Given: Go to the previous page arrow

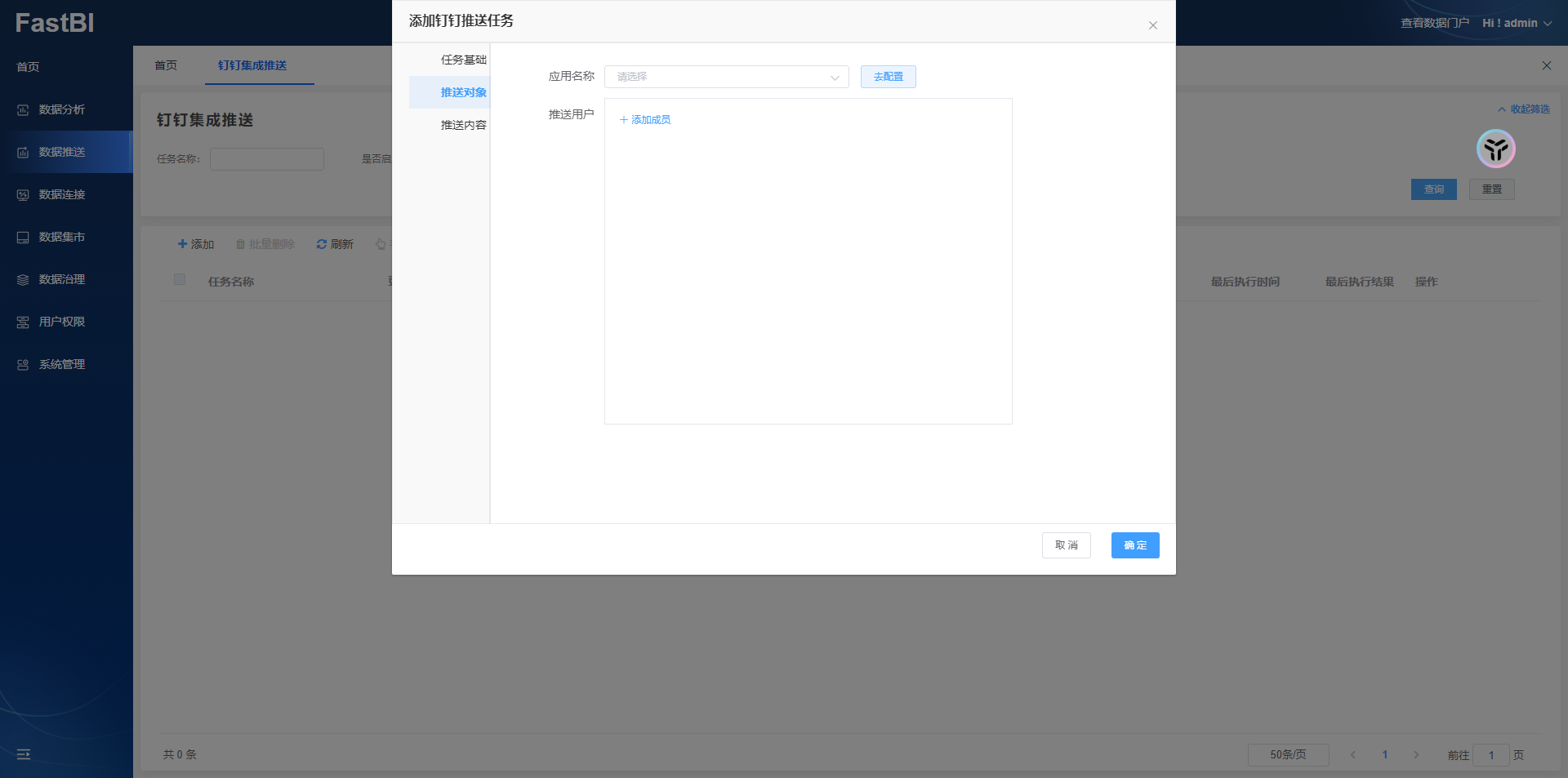Looking at the screenshot, I should (x=1353, y=755).
